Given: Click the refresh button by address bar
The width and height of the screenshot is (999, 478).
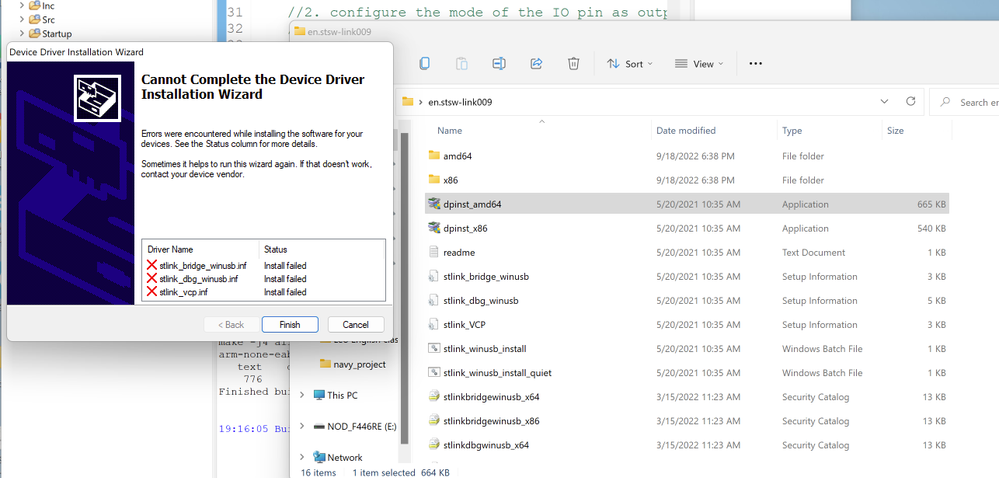Looking at the screenshot, I should click(x=910, y=101).
